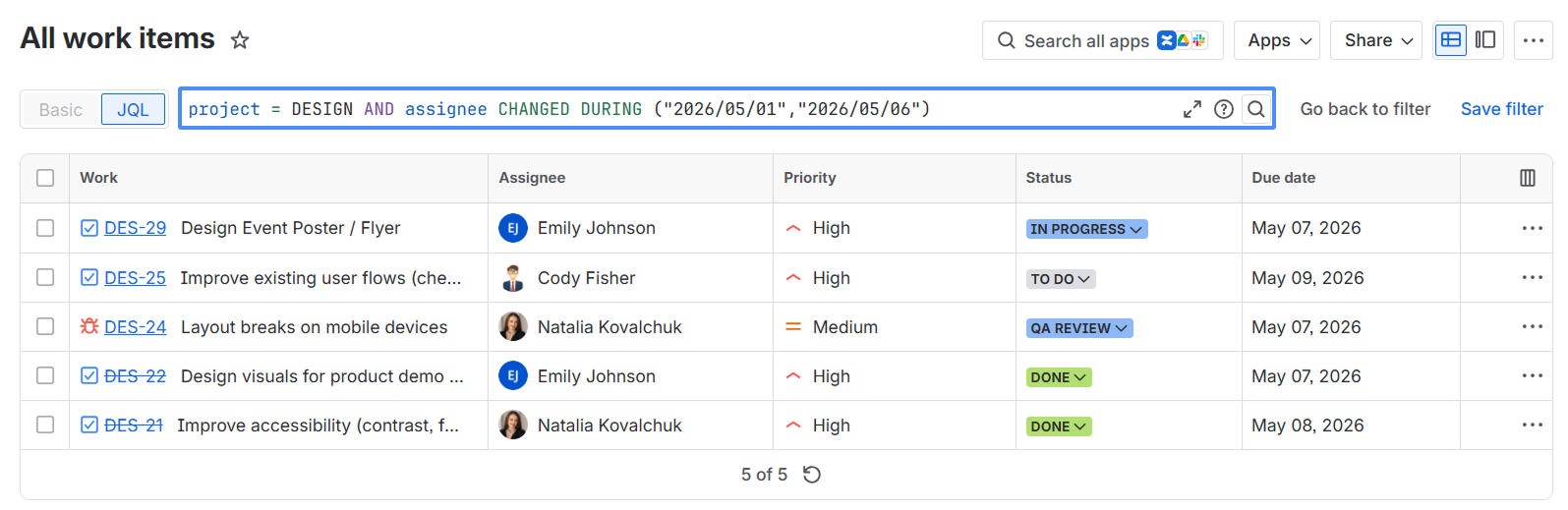Image resolution: width=1568 pixels, height=510 pixels.
Task: Open more actions for DES-21 row
Action: [1532, 425]
